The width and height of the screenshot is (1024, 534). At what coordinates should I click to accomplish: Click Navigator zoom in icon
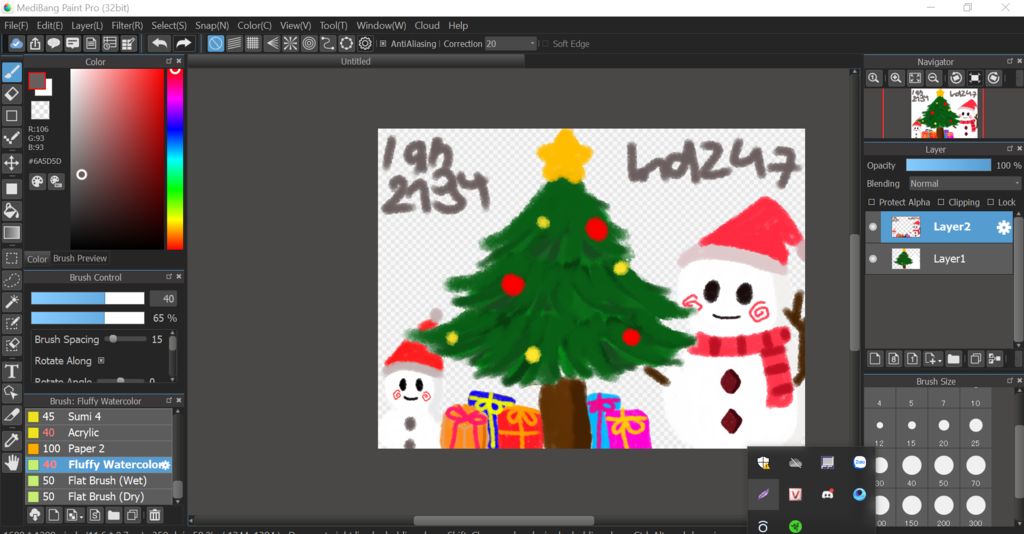pyautogui.click(x=896, y=78)
